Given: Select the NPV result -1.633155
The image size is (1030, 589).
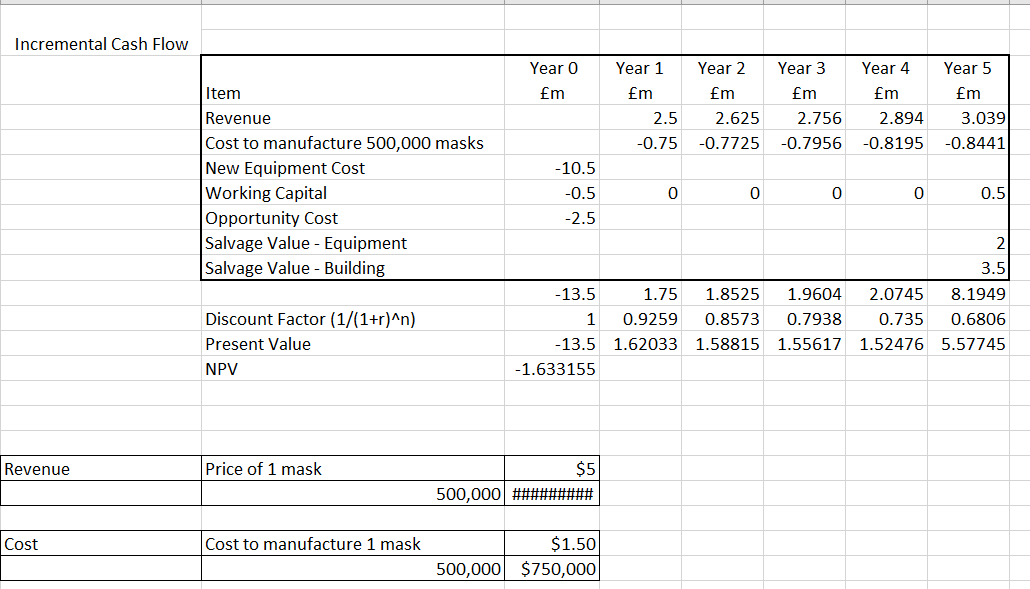Looking at the screenshot, I should click(x=552, y=368).
